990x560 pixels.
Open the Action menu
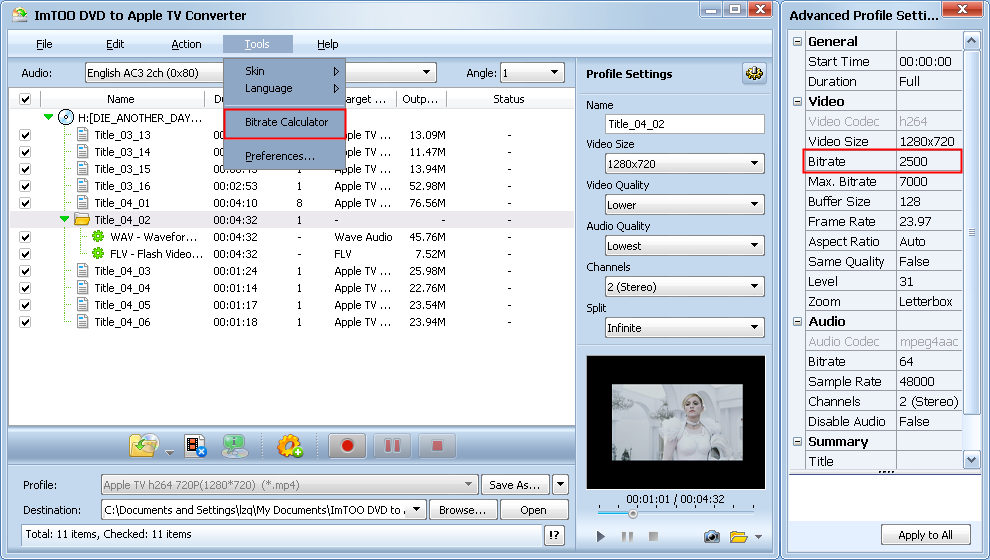[x=186, y=44]
